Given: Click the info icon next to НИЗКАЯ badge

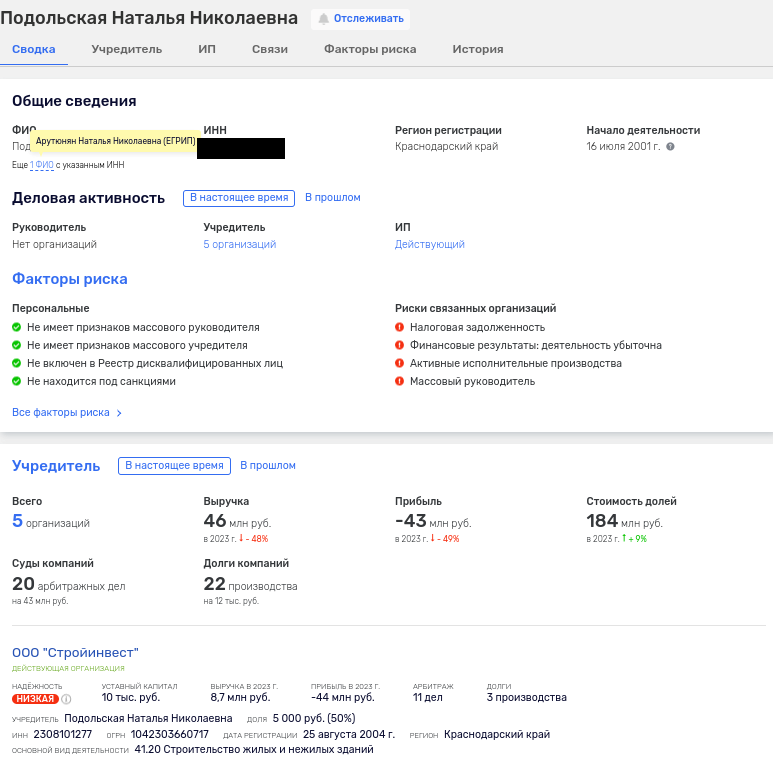Looking at the screenshot, I should tap(67, 699).
